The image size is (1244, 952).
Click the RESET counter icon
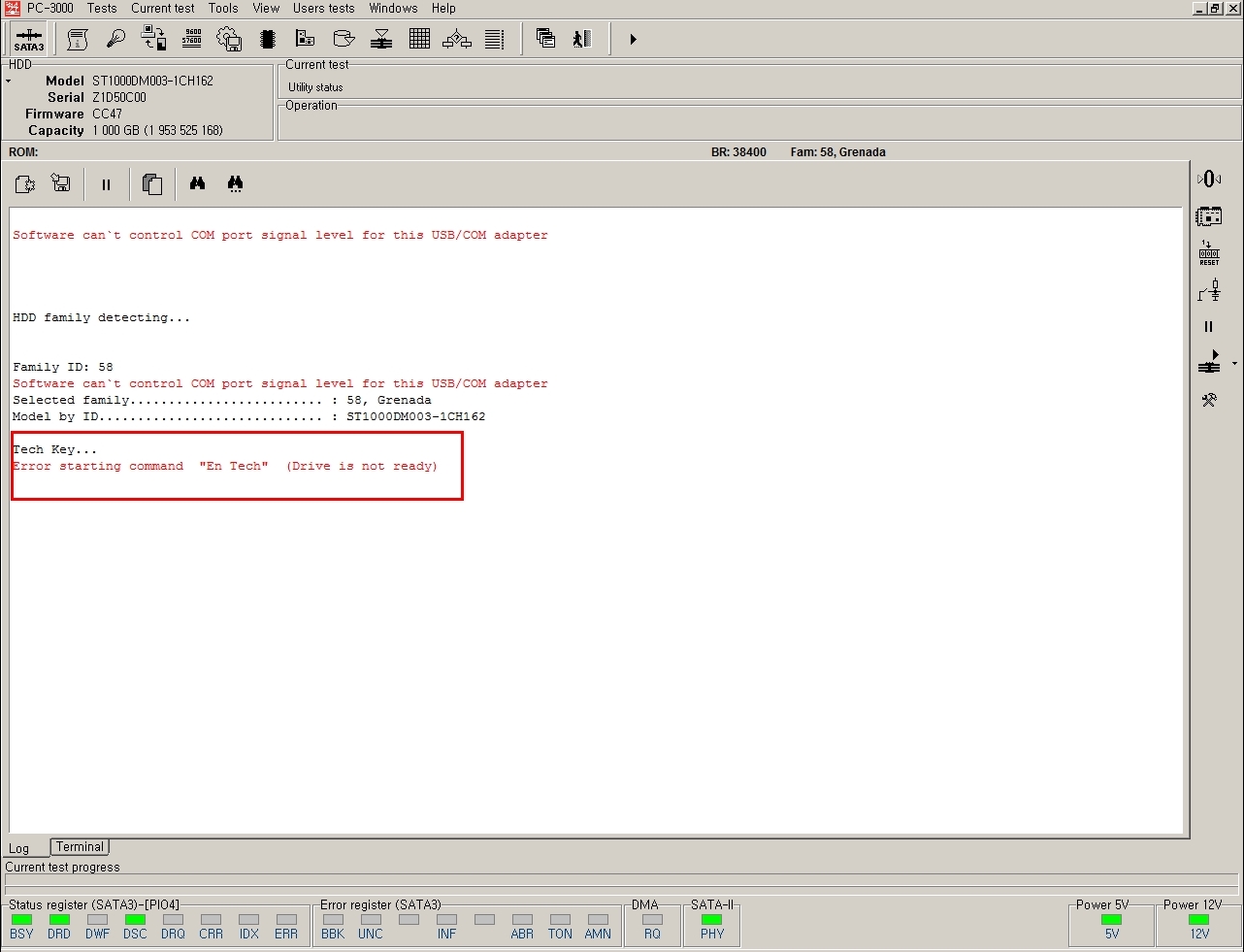(x=1209, y=253)
